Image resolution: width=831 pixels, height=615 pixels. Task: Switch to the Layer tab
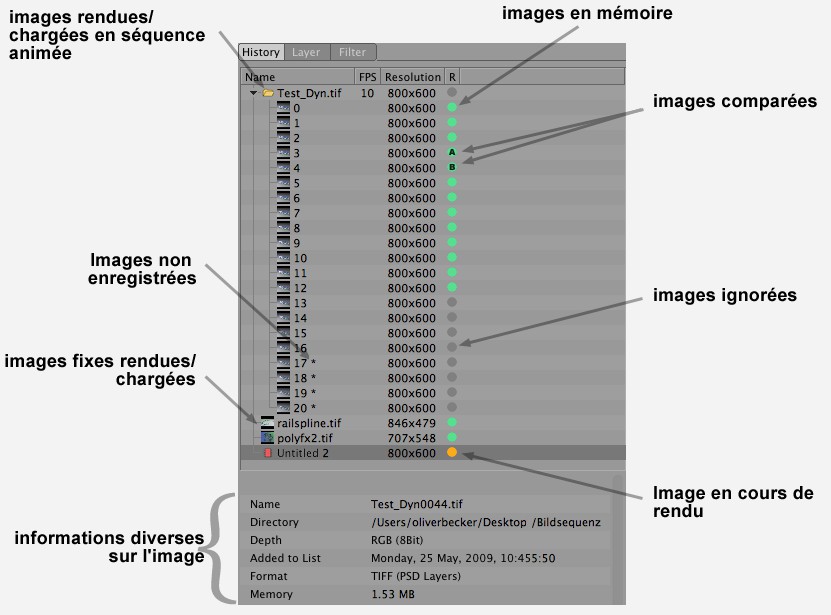pos(306,52)
